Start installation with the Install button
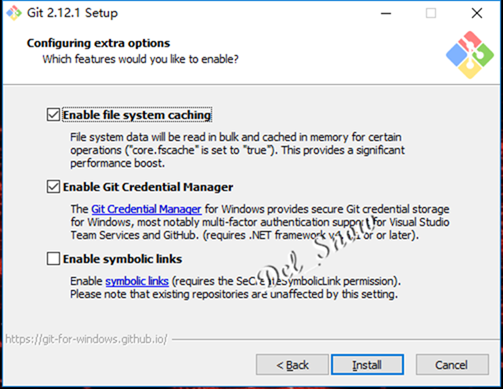 point(367,365)
